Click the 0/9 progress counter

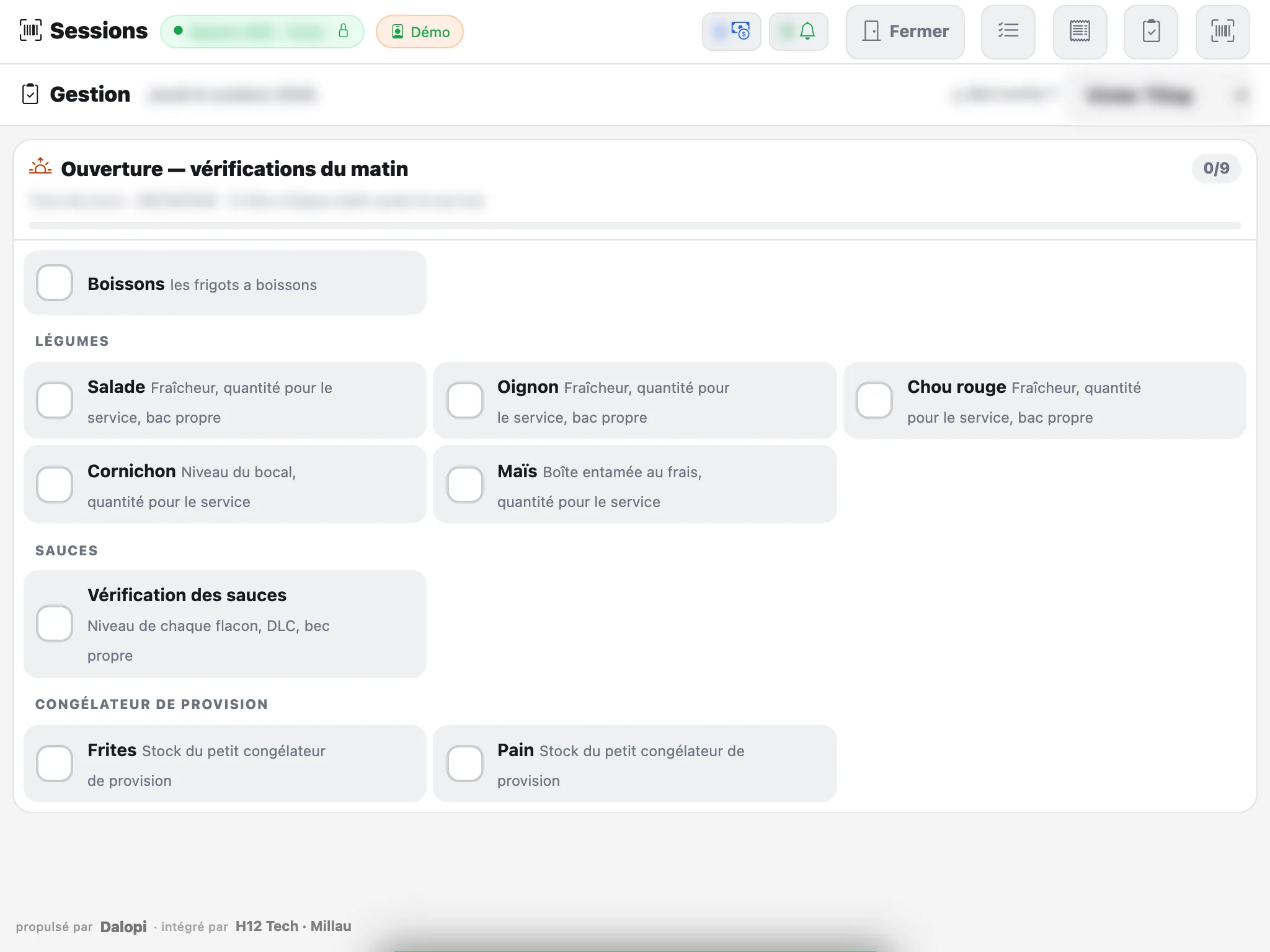1216,169
